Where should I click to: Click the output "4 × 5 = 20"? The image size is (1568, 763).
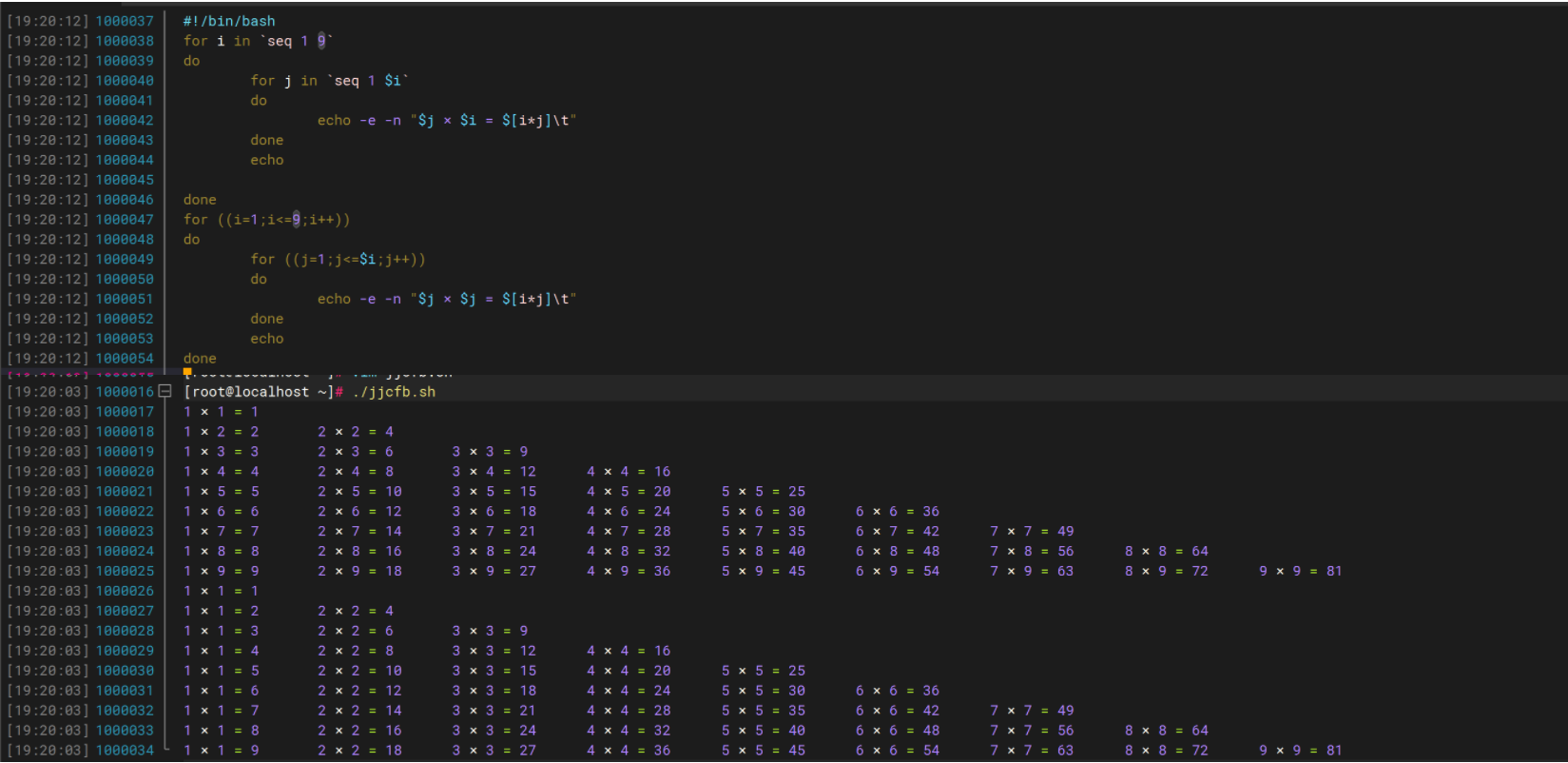click(x=629, y=492)
